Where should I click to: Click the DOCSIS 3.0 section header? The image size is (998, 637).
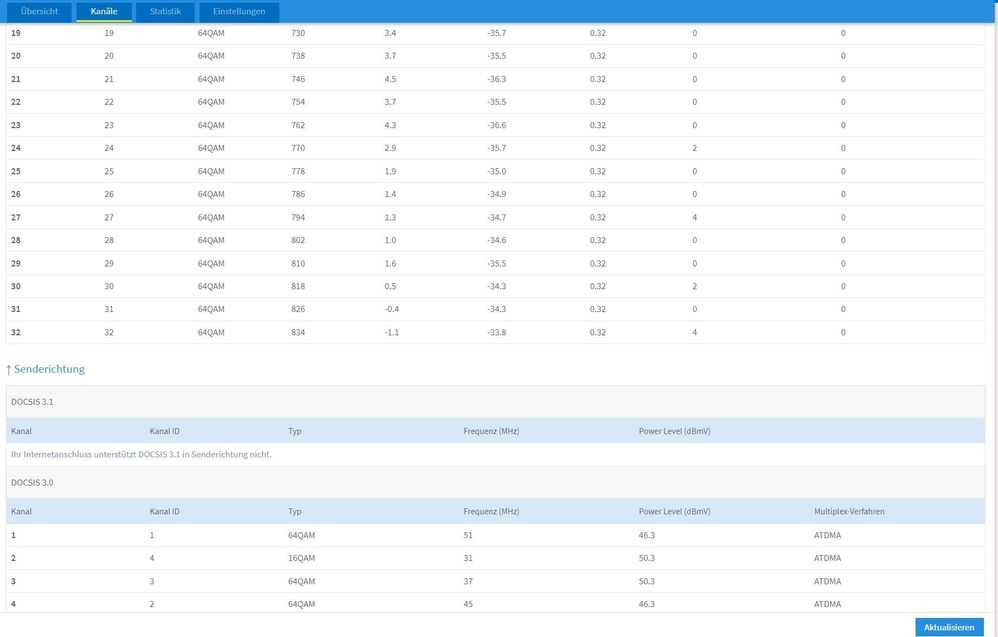click(x=496, y=482)
